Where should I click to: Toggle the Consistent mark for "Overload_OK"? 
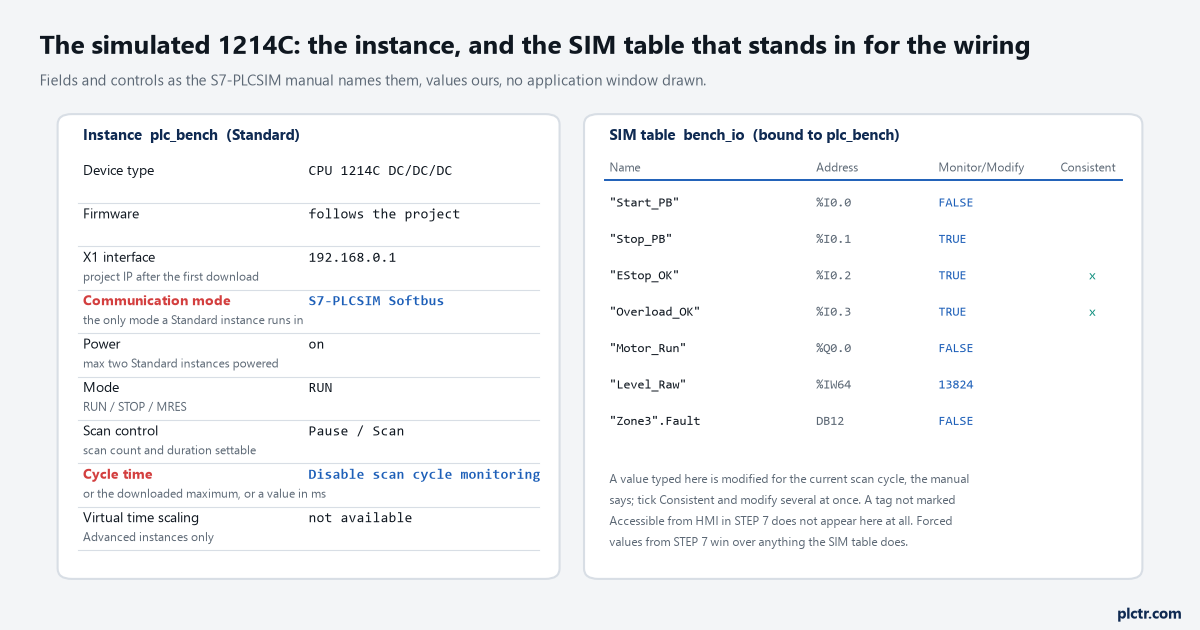coord(1092,312)
